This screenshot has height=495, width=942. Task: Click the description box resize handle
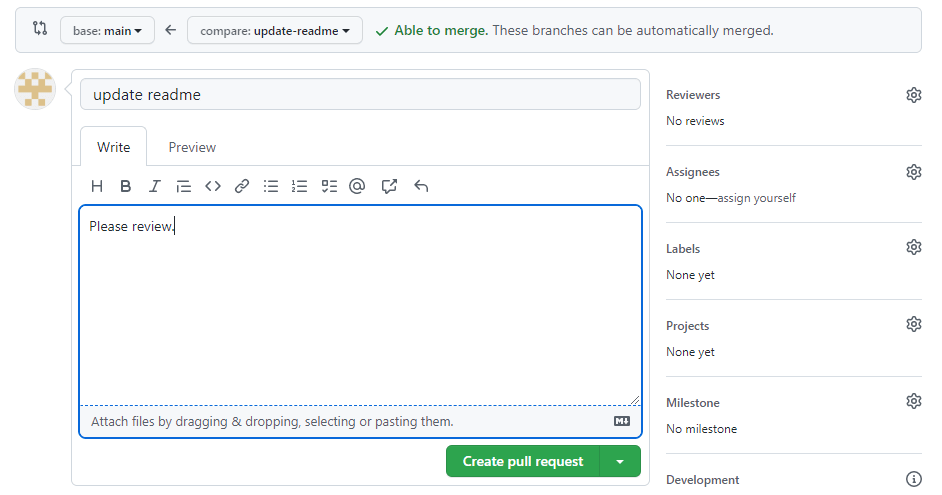pos(634,399)
